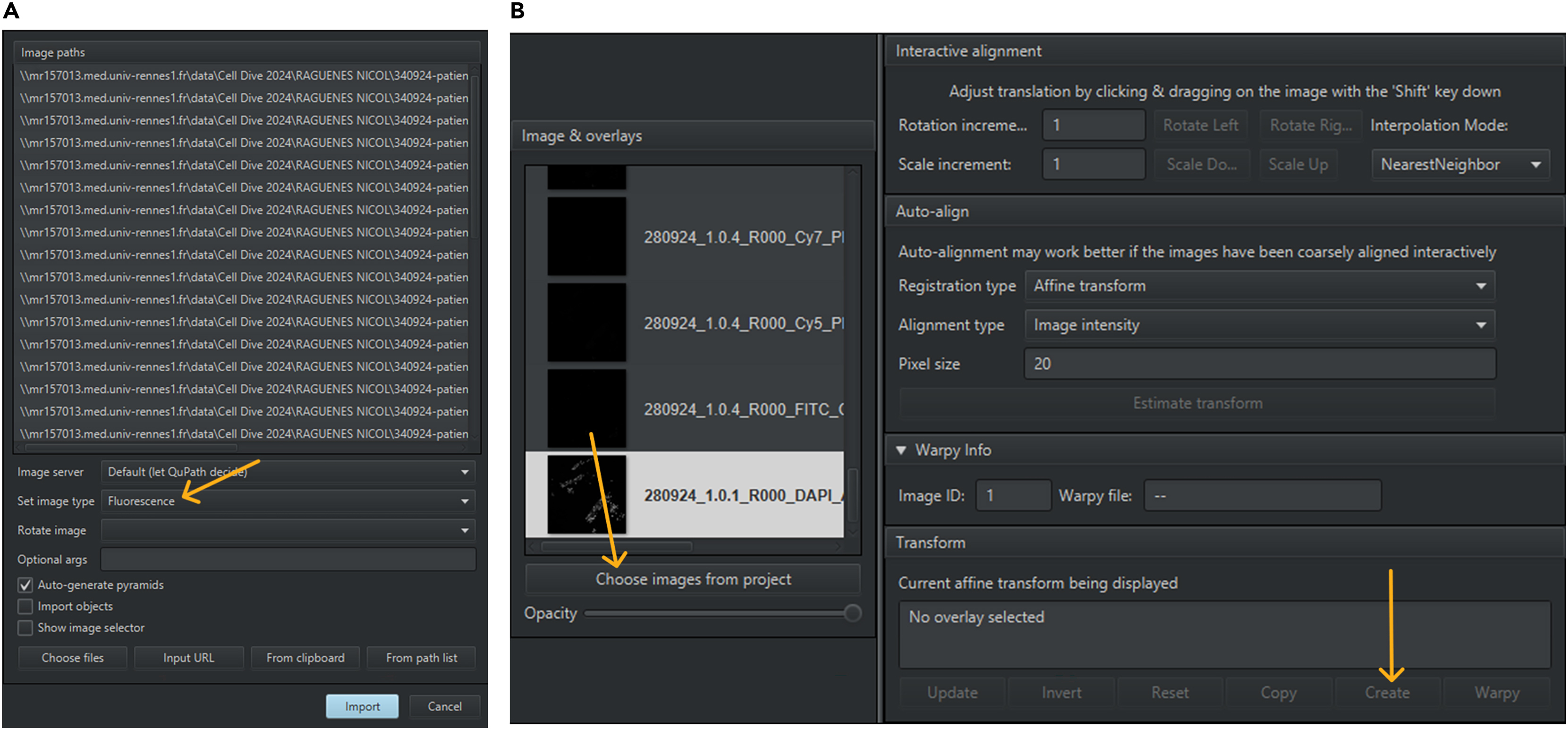Select the Cy7 image thumbnail

[586, 236]
